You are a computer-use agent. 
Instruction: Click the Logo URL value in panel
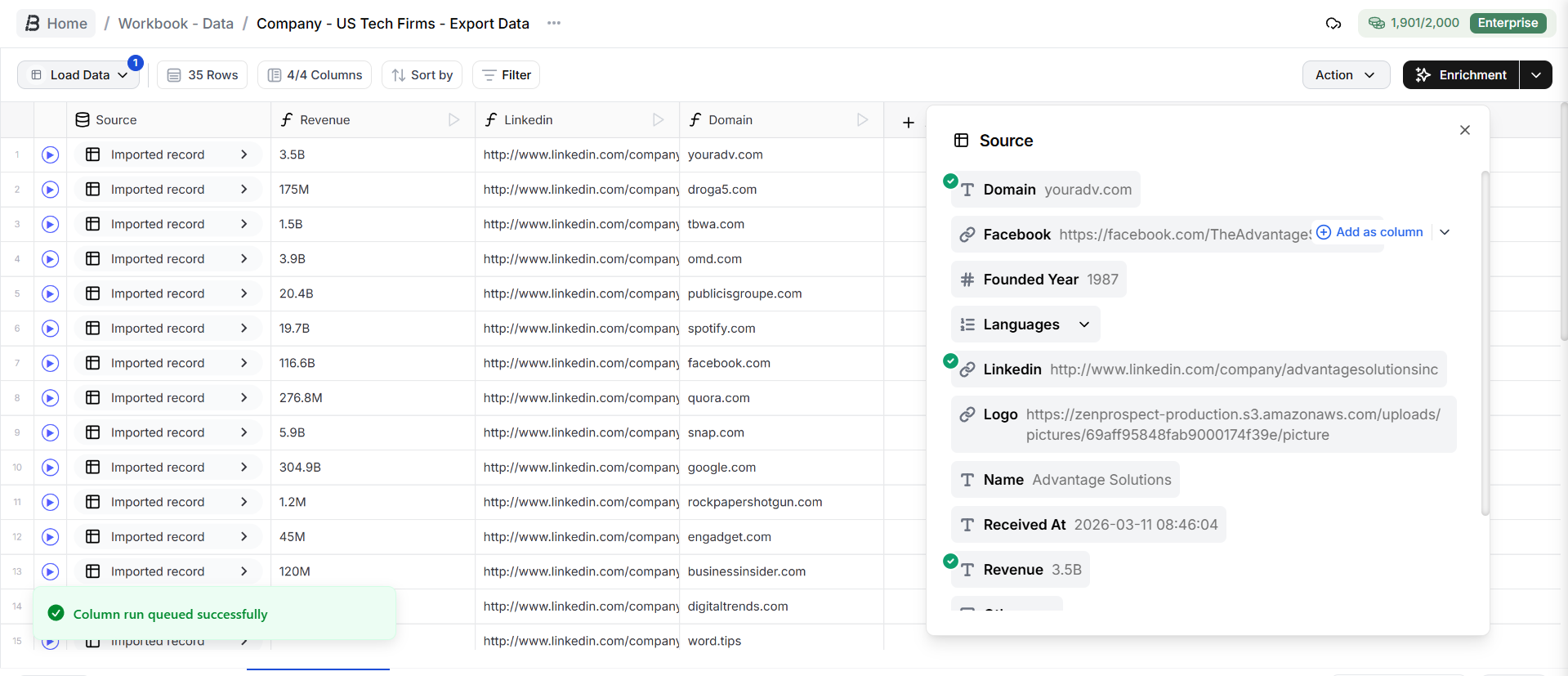click(x=1233, y=424)
